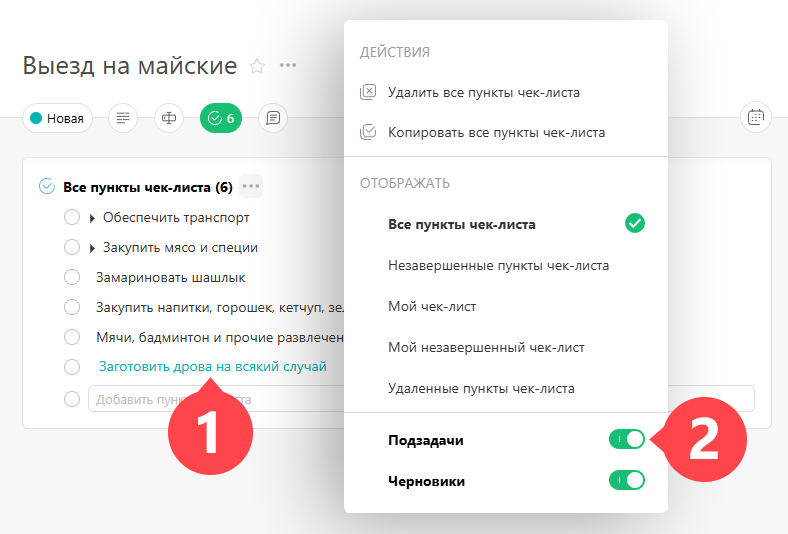Open the link Заготовить дрова на всякий случай
This screenshot has height=534, width=788.
click(x=213, y=367)
